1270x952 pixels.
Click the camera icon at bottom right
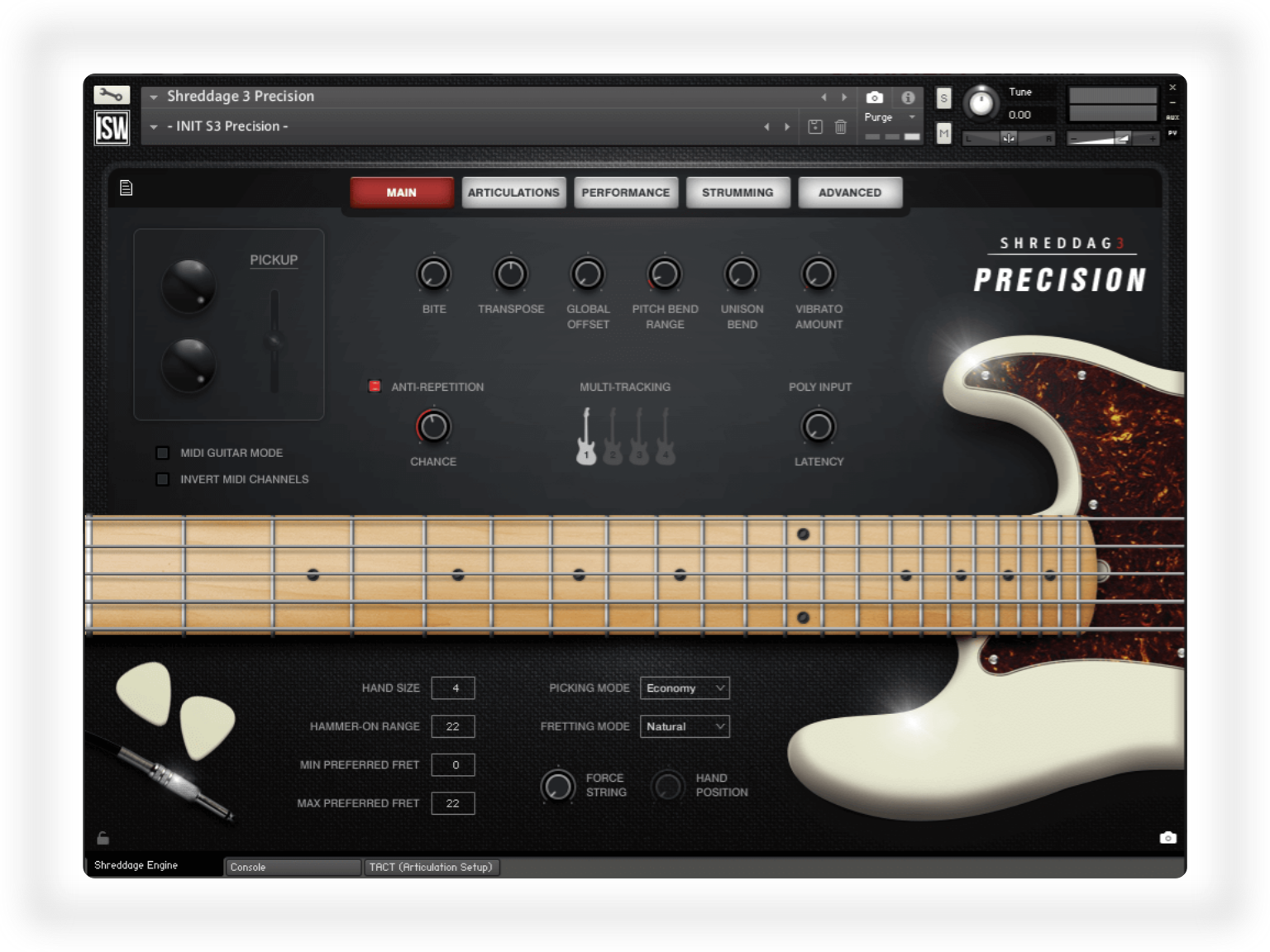[x=1167, y=838]
